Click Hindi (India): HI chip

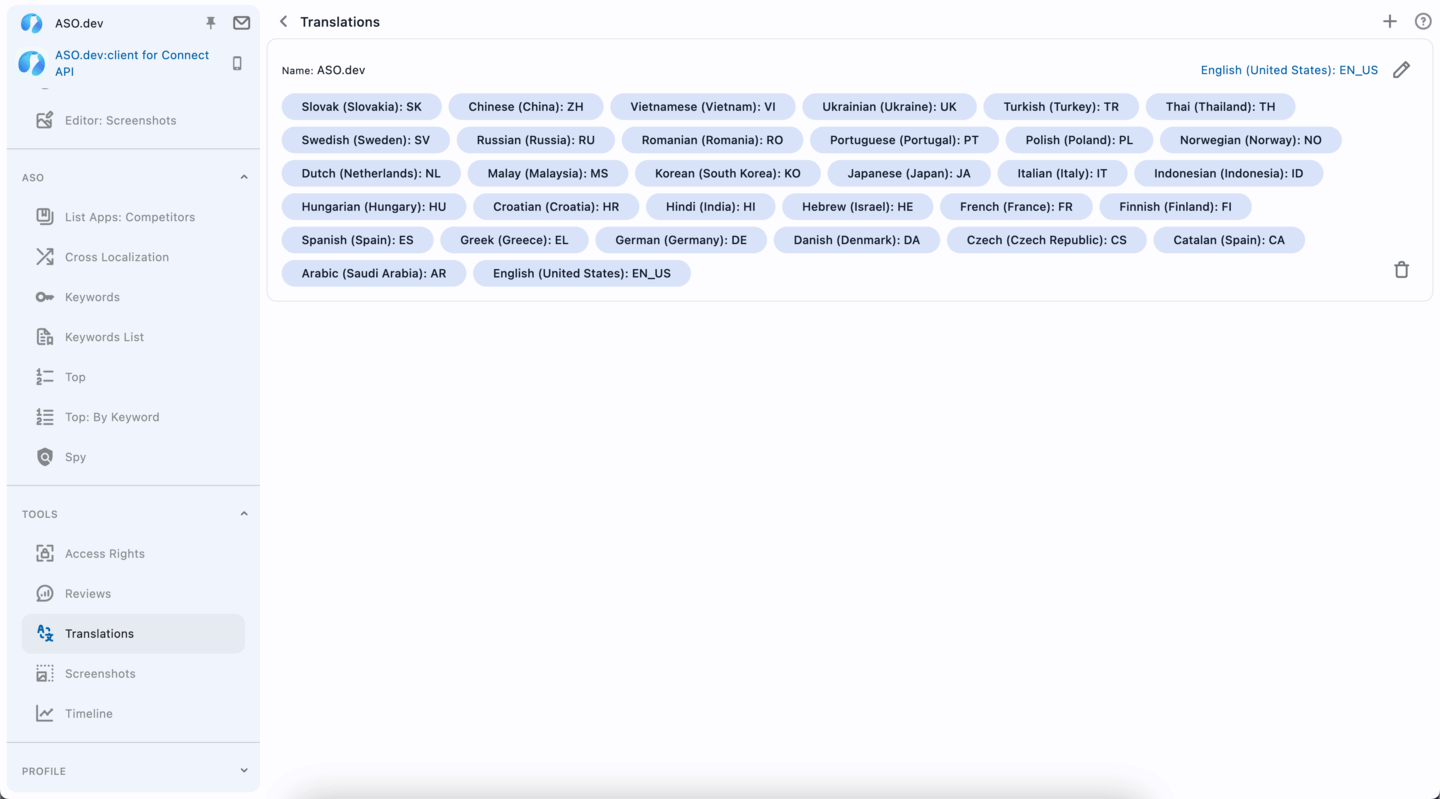tap(711, 207)
